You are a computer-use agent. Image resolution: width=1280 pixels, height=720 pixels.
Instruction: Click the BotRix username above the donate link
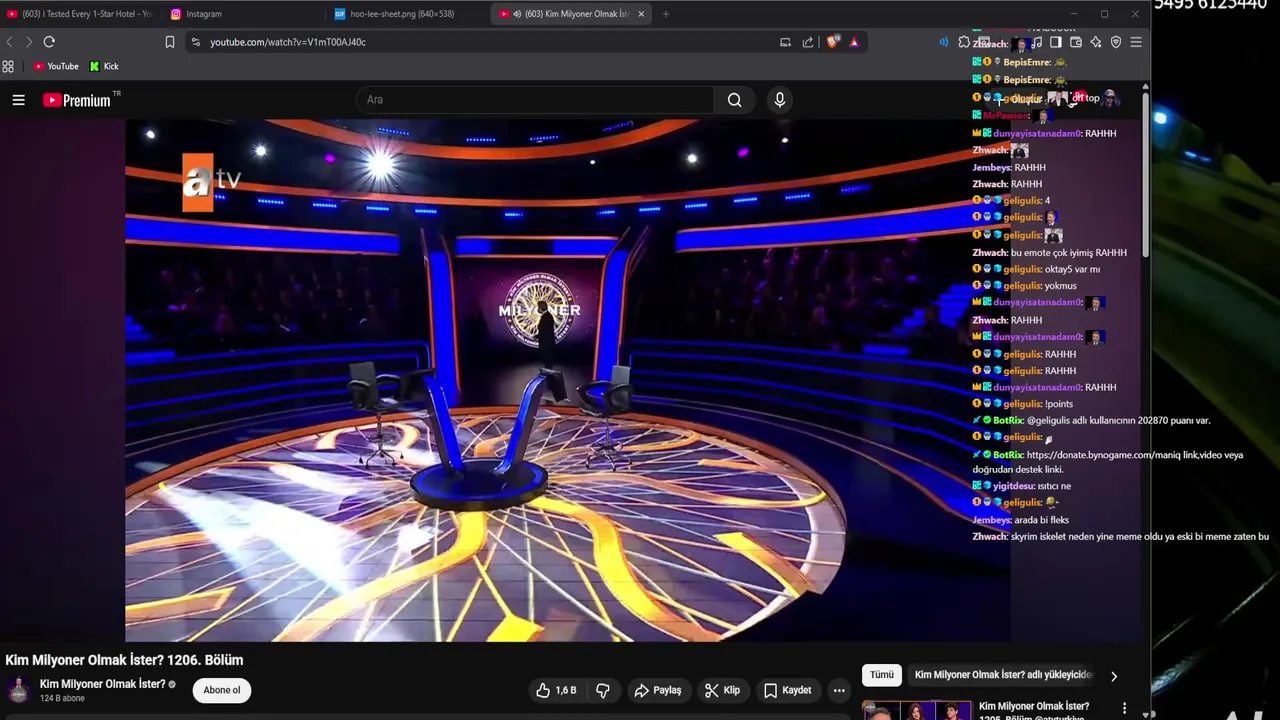point(1008,455)
